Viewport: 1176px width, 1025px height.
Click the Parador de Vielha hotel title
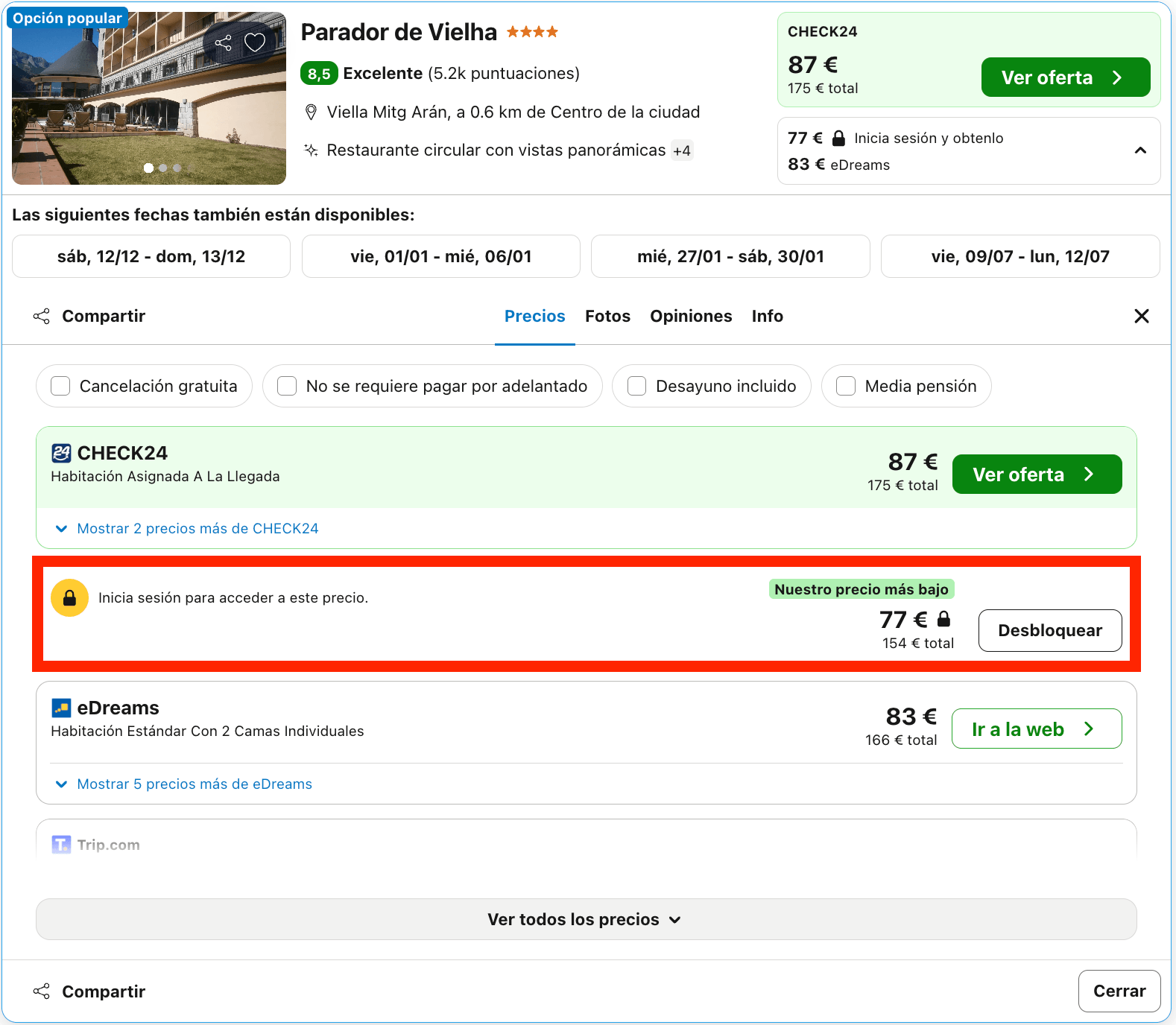[399, 32]
